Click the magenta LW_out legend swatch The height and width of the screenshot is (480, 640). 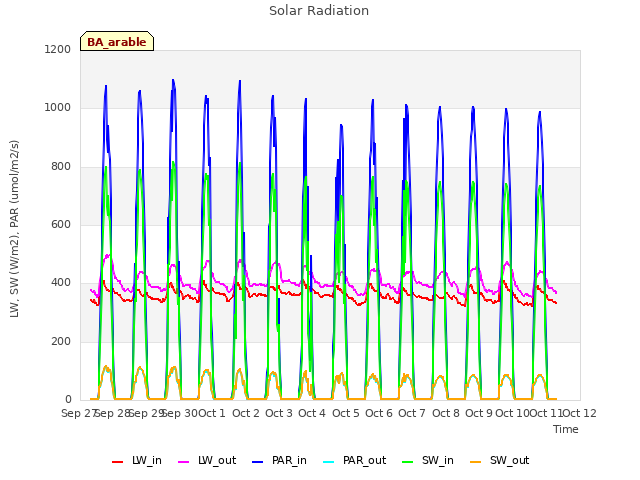pyautogui.click(x=184, y=462)
